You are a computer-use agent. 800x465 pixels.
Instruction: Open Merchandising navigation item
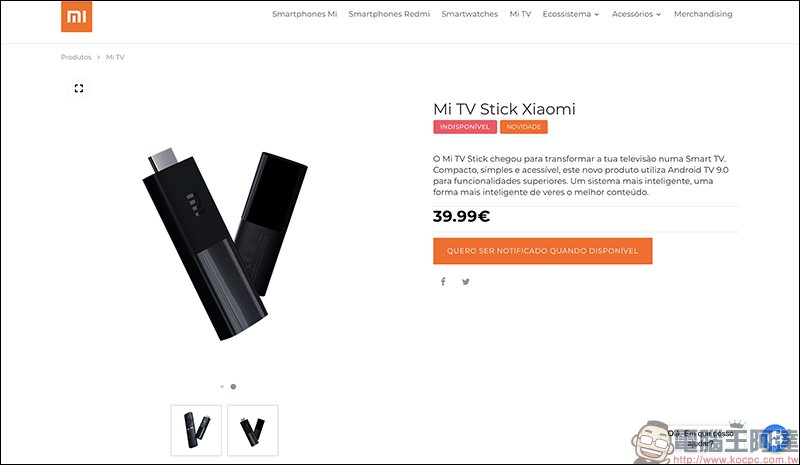point(703,14)
